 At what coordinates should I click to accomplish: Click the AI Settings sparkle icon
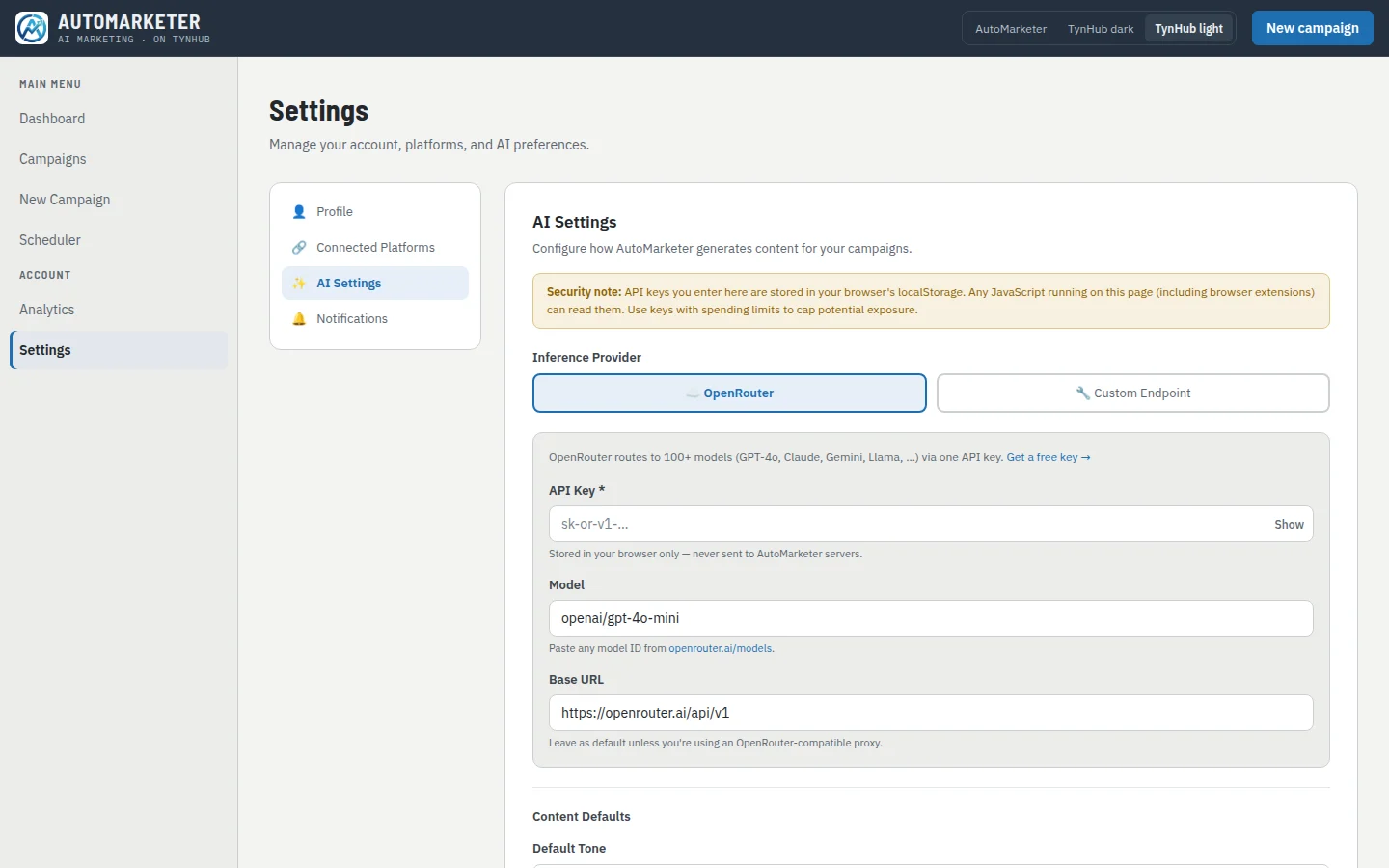[x=299, y=284]
